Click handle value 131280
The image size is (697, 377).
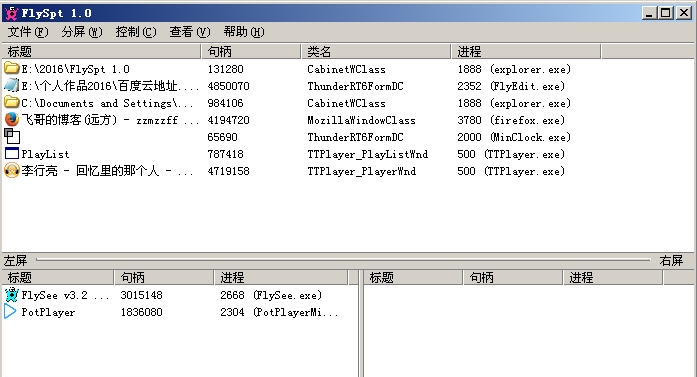pos(225,69)
